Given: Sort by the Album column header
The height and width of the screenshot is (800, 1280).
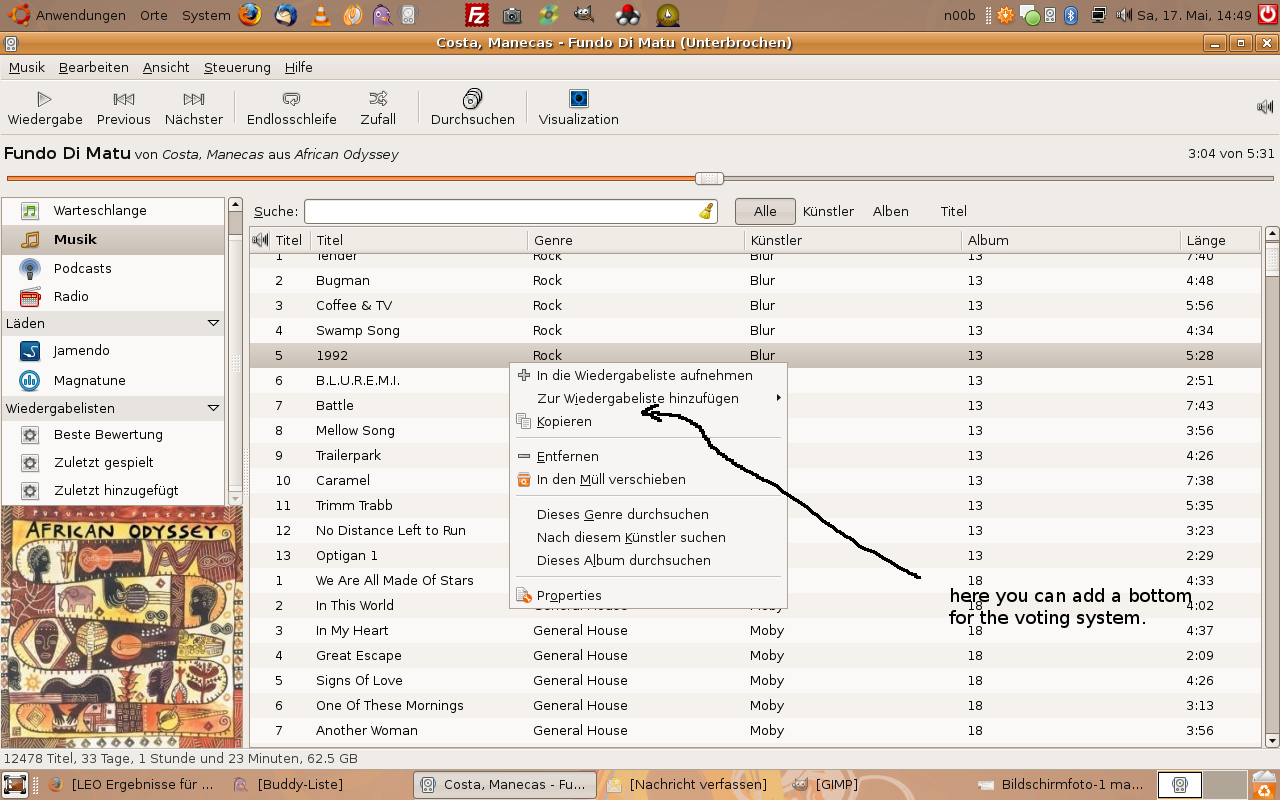Looking at the screenshot, I should (1071, 240).
